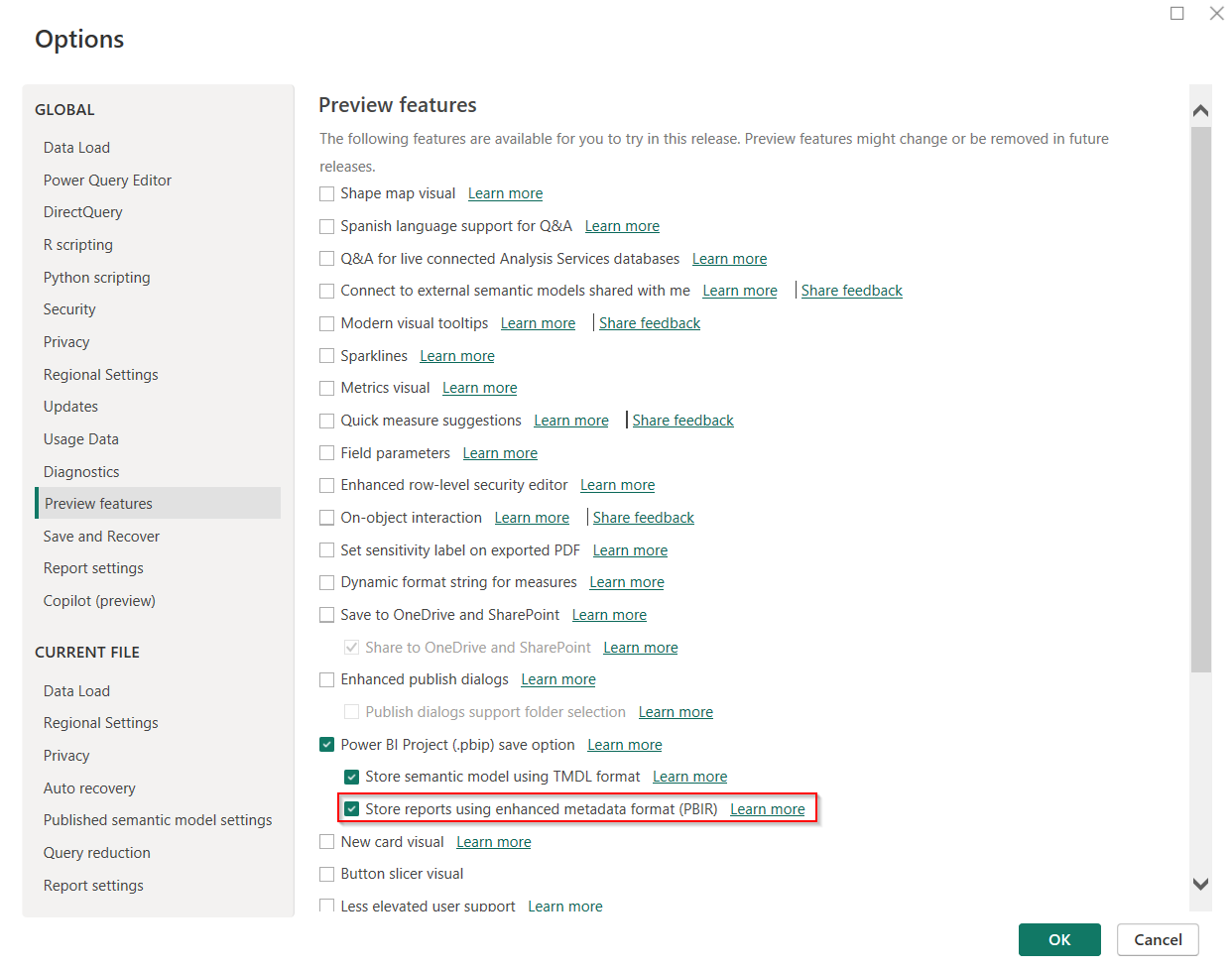Viewport: 1232px width, 969px height.
Task: Open Learn more for New card visual
Action: 494,842
